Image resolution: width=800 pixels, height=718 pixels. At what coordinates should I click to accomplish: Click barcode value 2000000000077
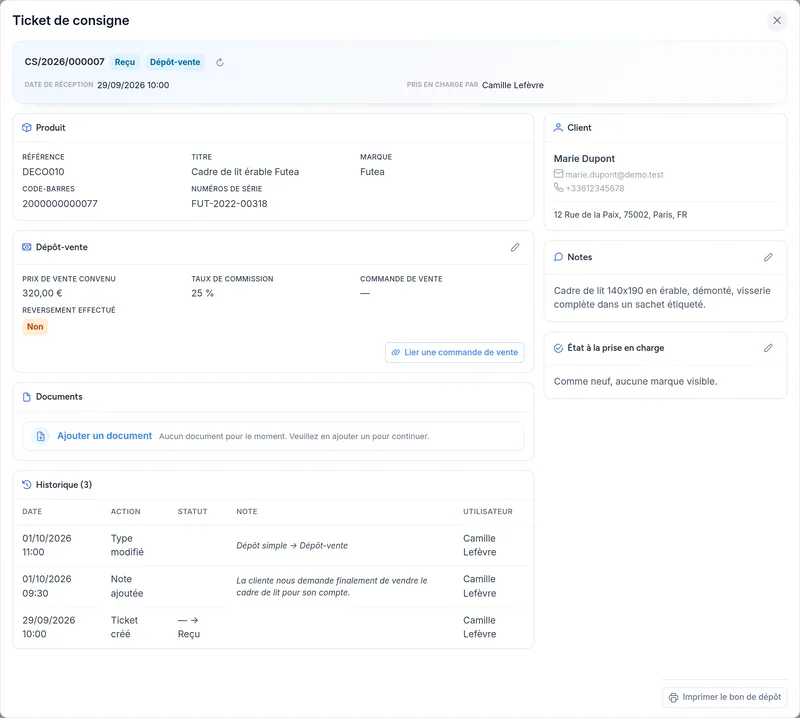coord(60,204)
